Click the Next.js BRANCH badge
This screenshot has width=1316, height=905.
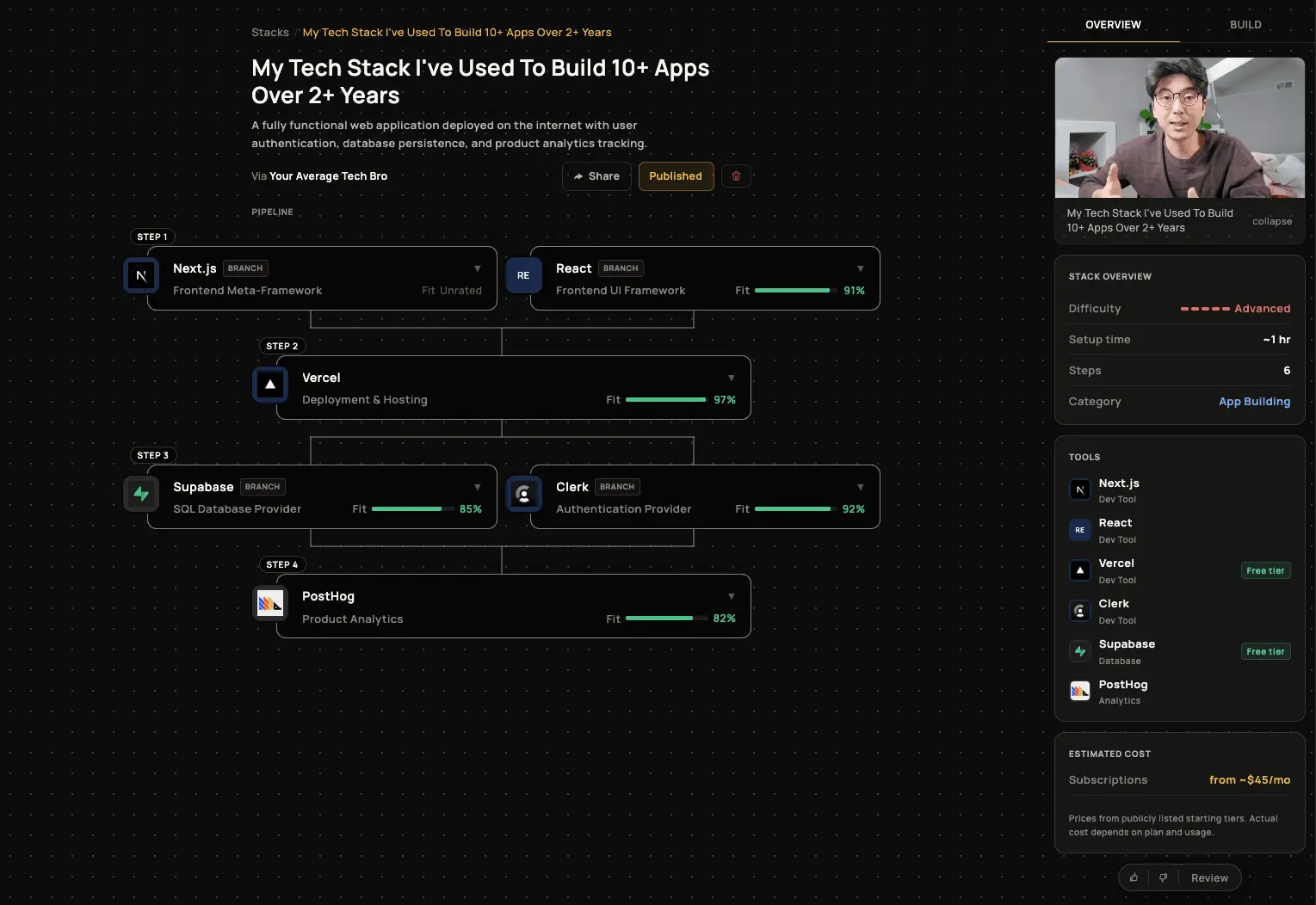click(245, 268)
